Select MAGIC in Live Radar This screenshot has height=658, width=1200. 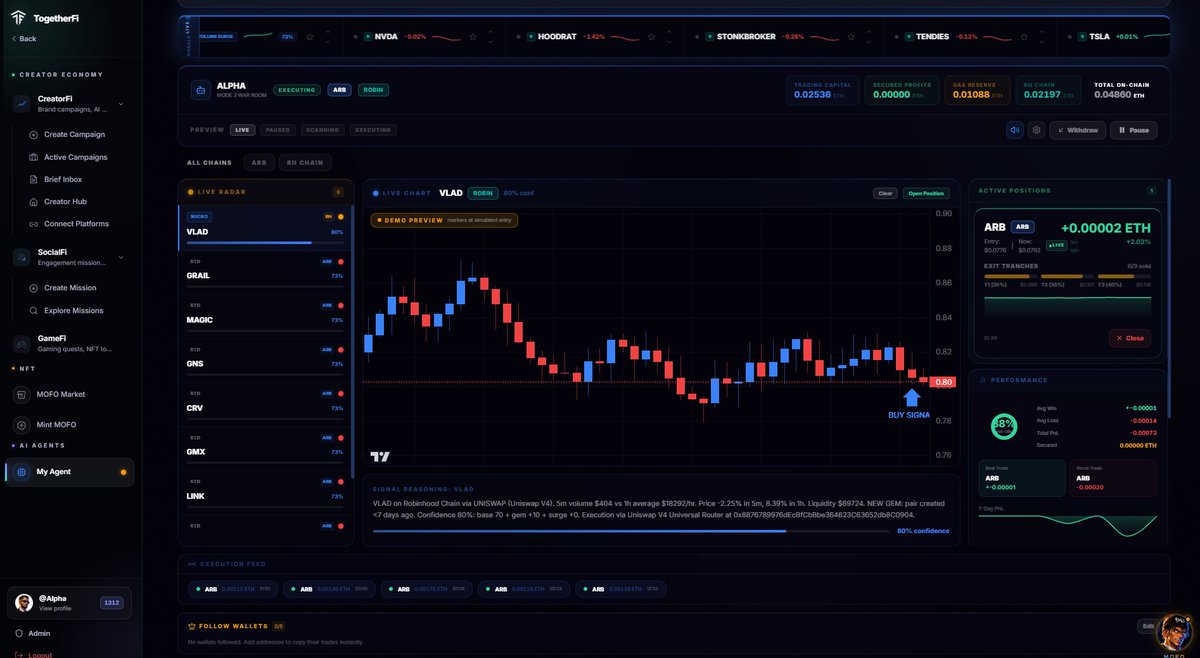coord(265,315)
